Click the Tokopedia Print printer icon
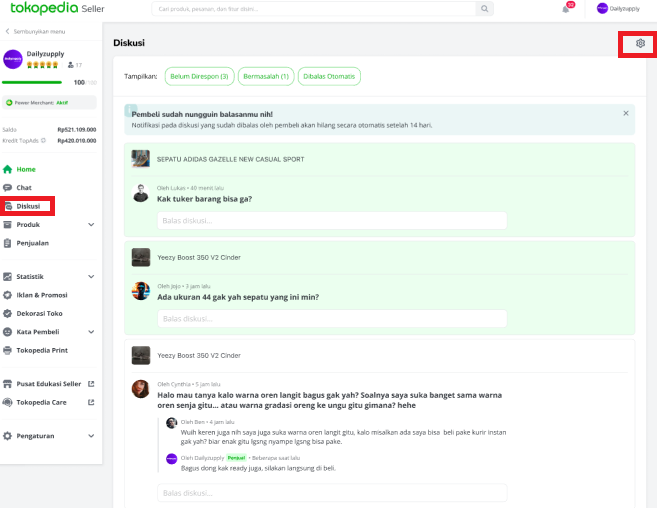657x508 pixels. tap(8, 350)
